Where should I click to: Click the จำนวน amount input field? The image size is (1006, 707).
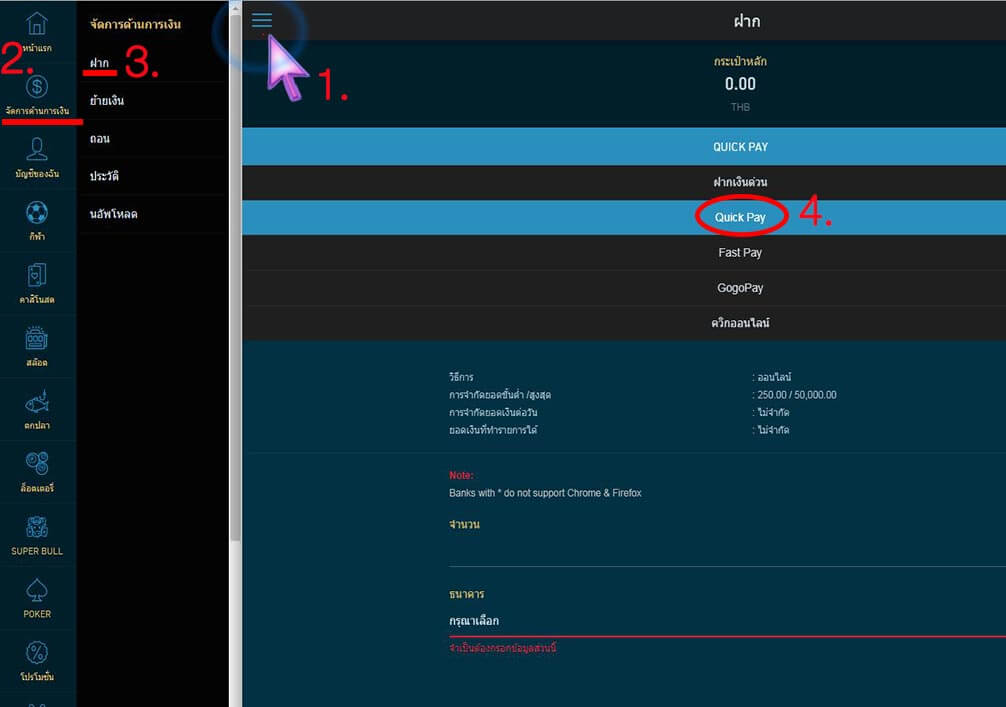[x=728, y=552]
